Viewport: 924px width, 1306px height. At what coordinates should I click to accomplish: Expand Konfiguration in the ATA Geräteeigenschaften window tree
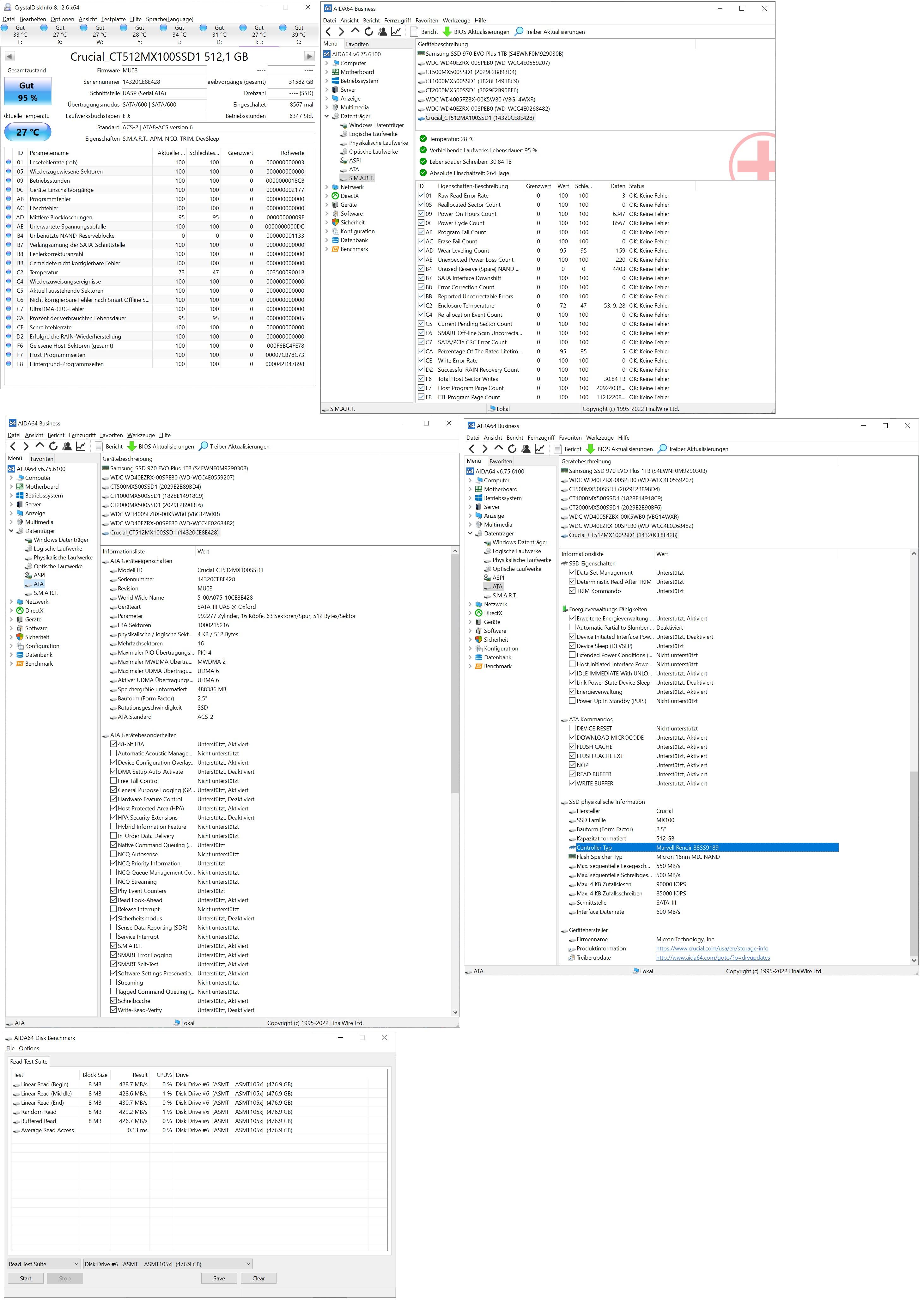pyautogui.click(x=11, y=646)
